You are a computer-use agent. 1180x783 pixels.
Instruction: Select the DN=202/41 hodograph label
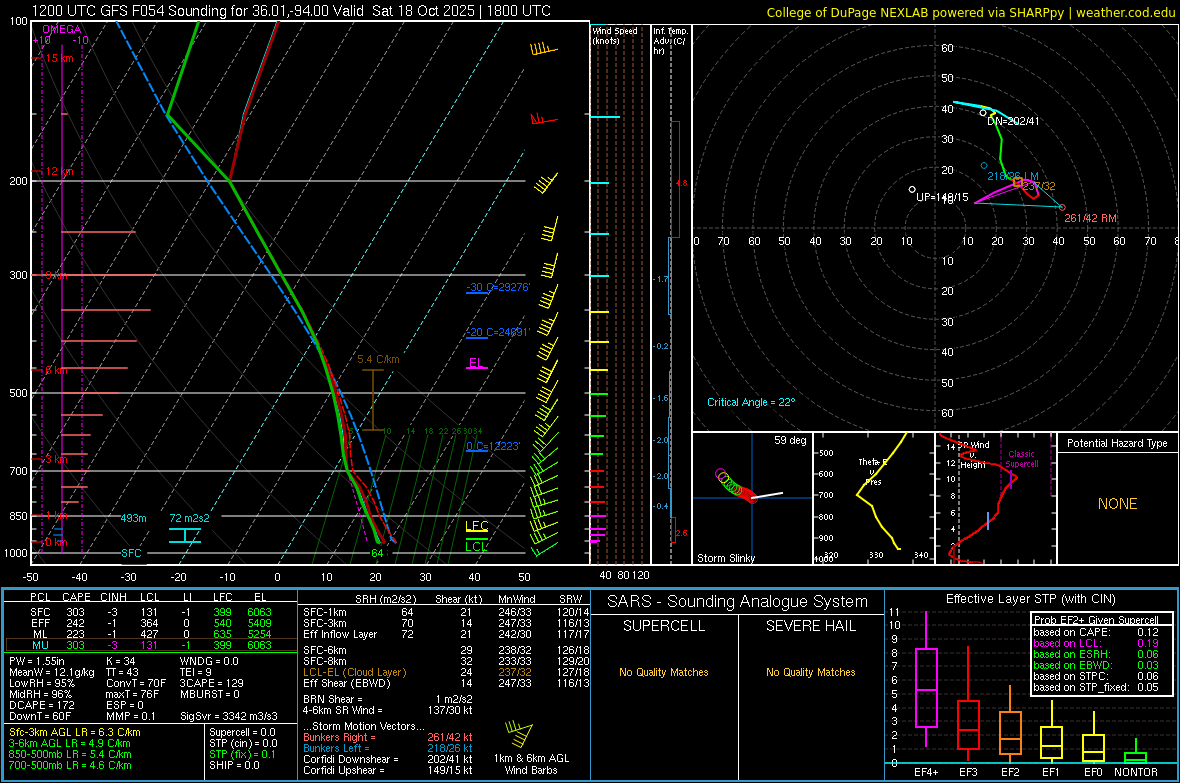click(x=1013, y=121)
